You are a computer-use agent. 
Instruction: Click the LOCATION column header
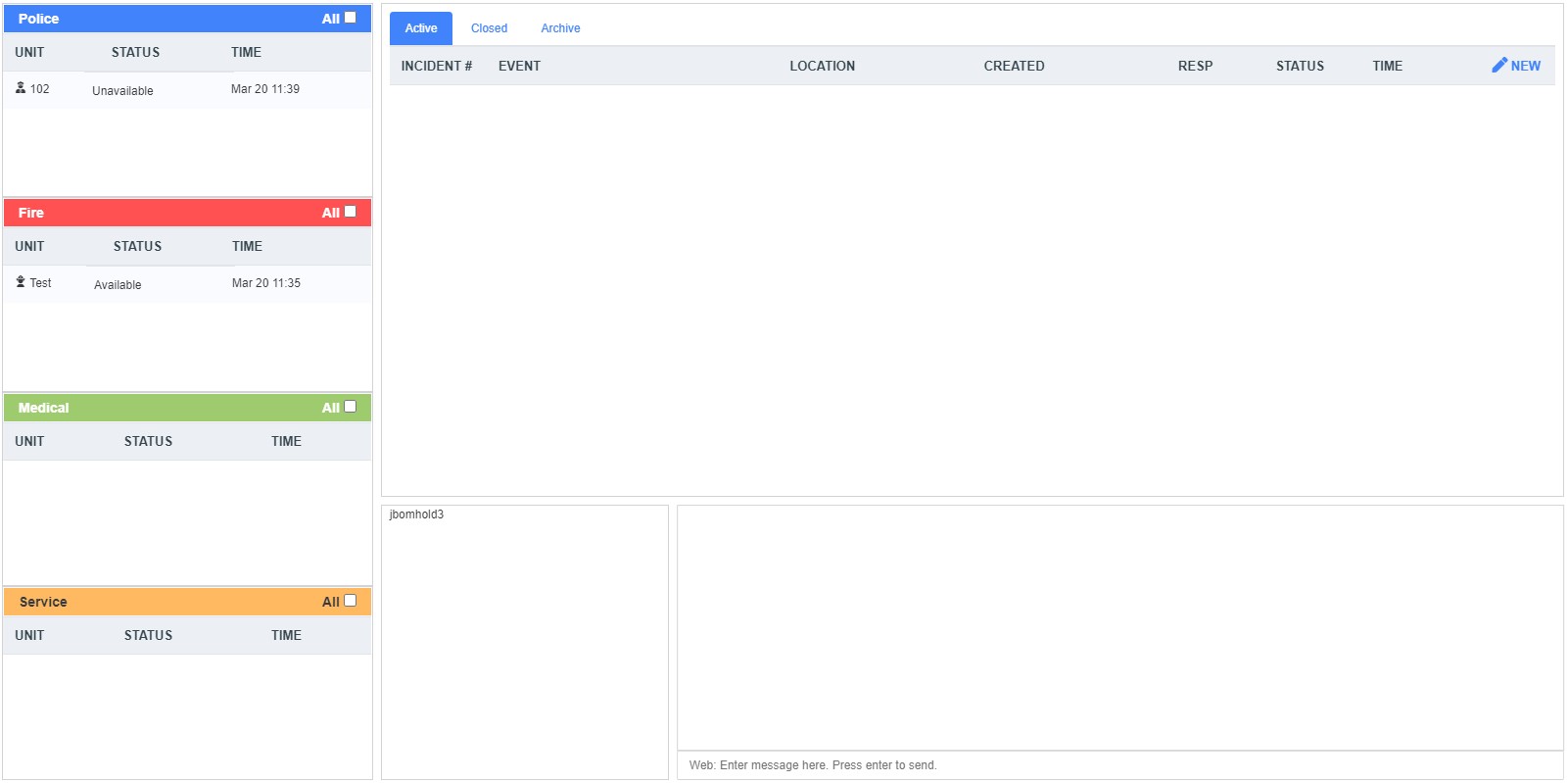pos(822,66)
